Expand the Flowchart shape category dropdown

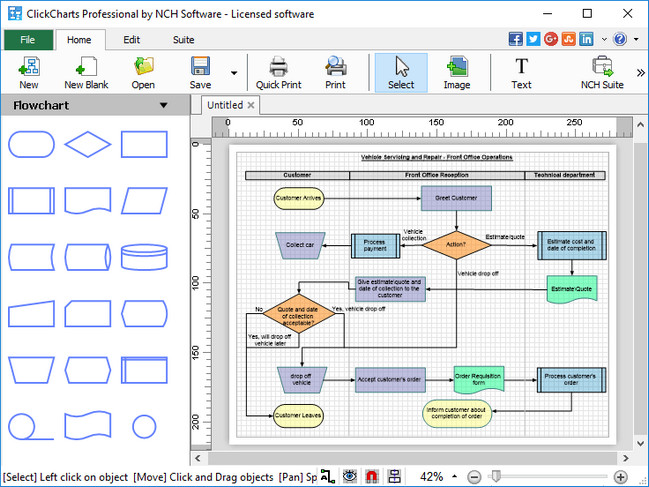click(163, 105)
